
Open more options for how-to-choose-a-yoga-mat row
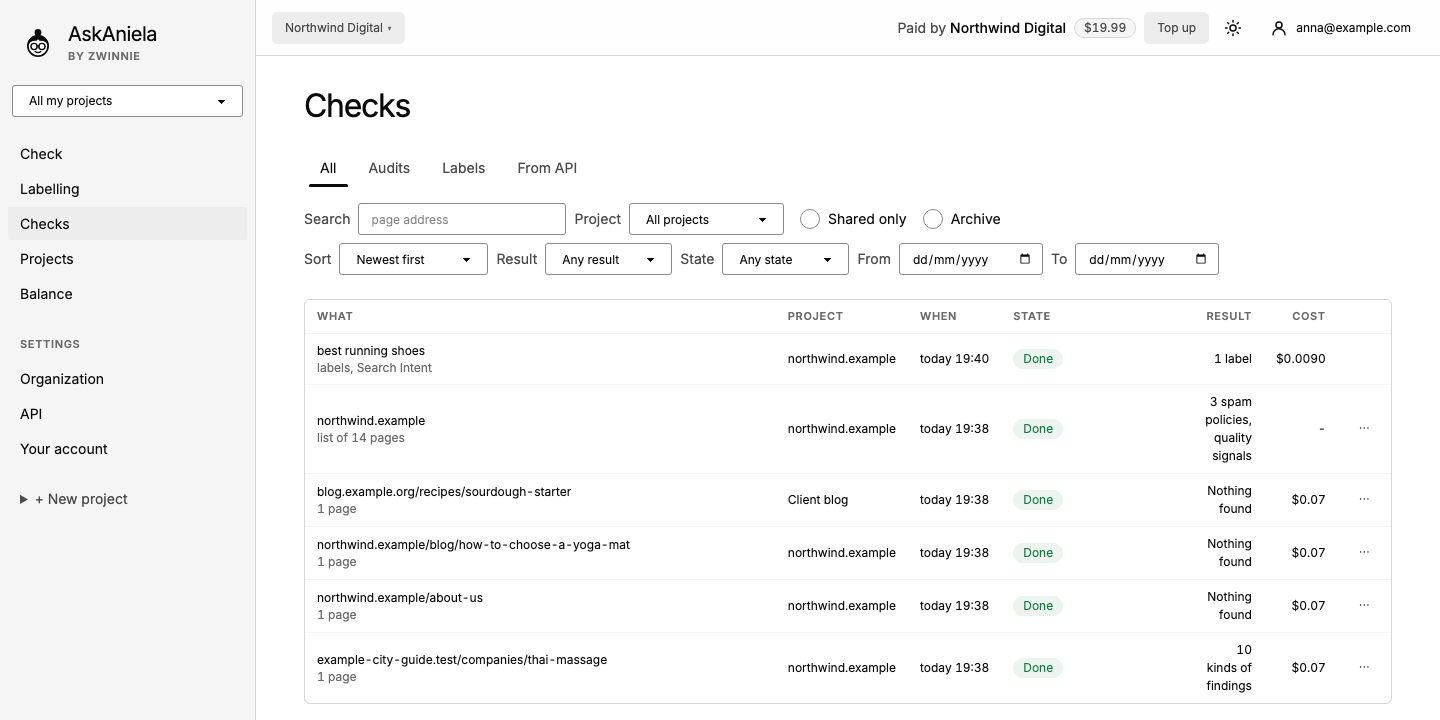click(x=1364, y=552)
